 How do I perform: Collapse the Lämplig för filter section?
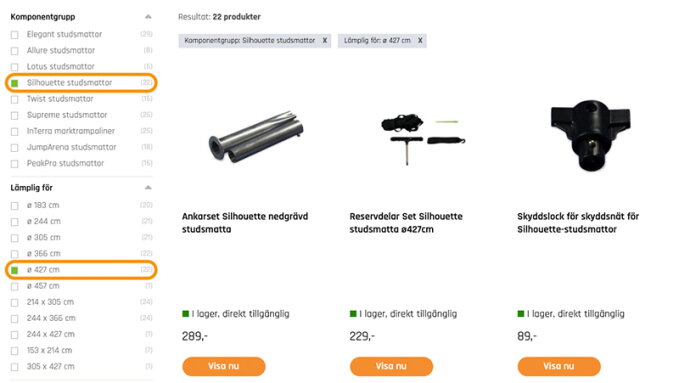(148, 188)
